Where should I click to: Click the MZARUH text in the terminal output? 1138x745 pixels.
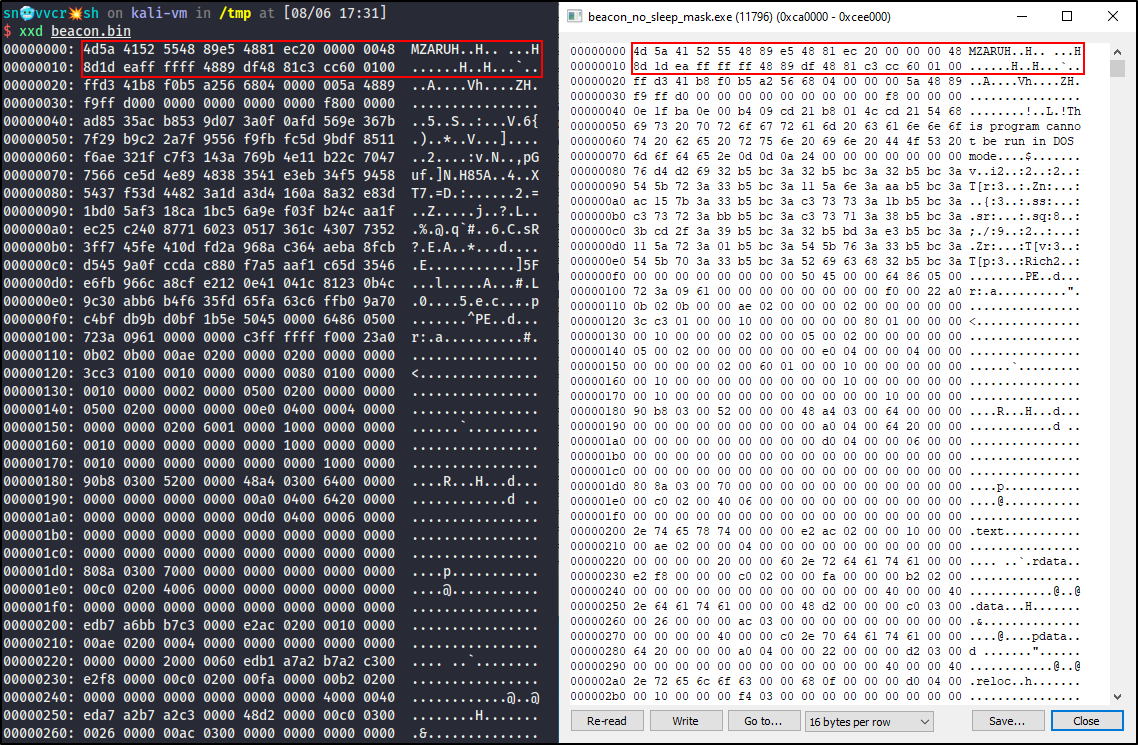tap(435, 49)
